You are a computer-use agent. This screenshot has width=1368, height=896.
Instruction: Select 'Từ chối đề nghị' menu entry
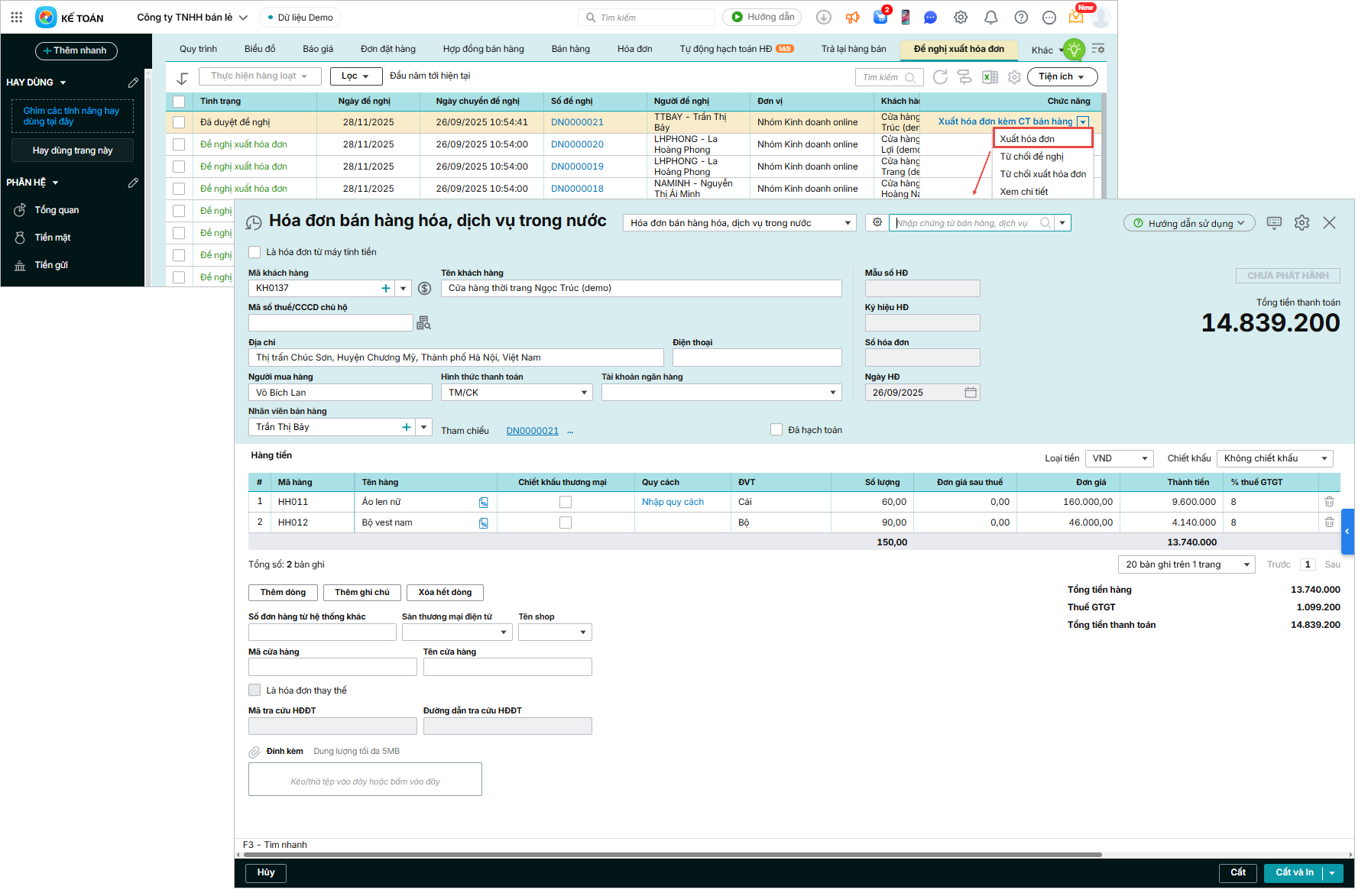point(1032,157)
